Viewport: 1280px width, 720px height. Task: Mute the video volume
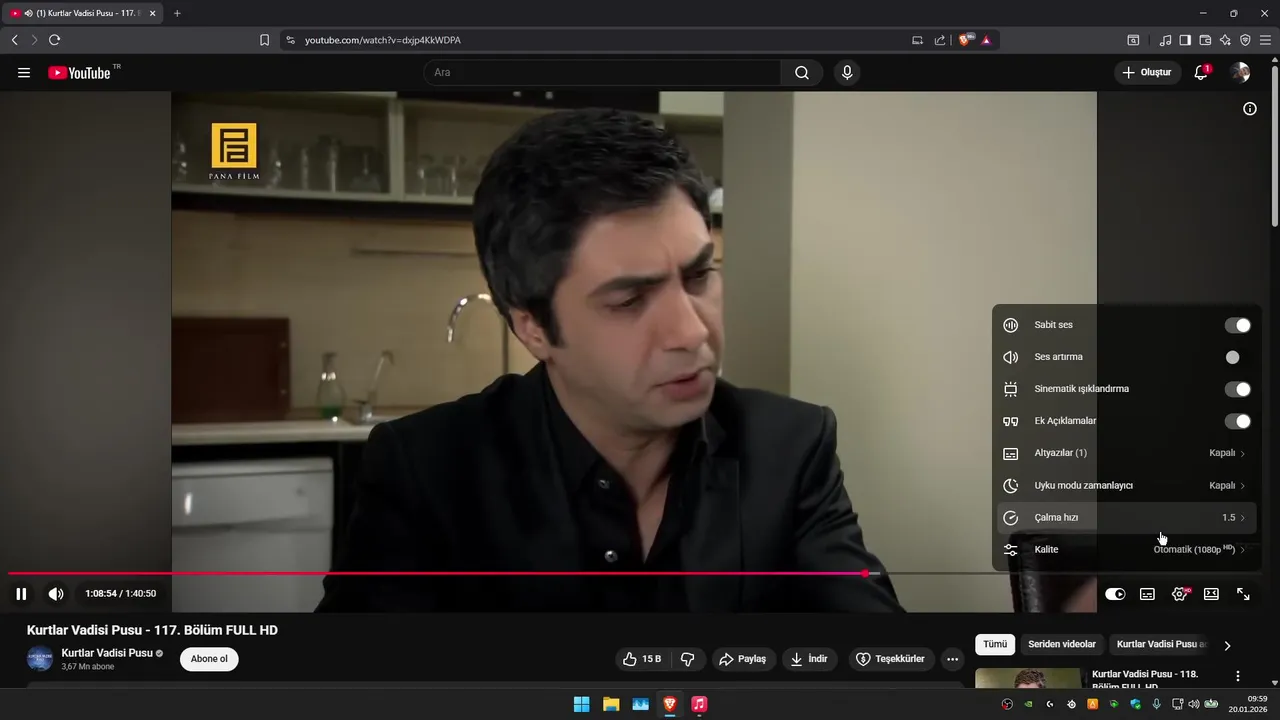click(56, 594)
